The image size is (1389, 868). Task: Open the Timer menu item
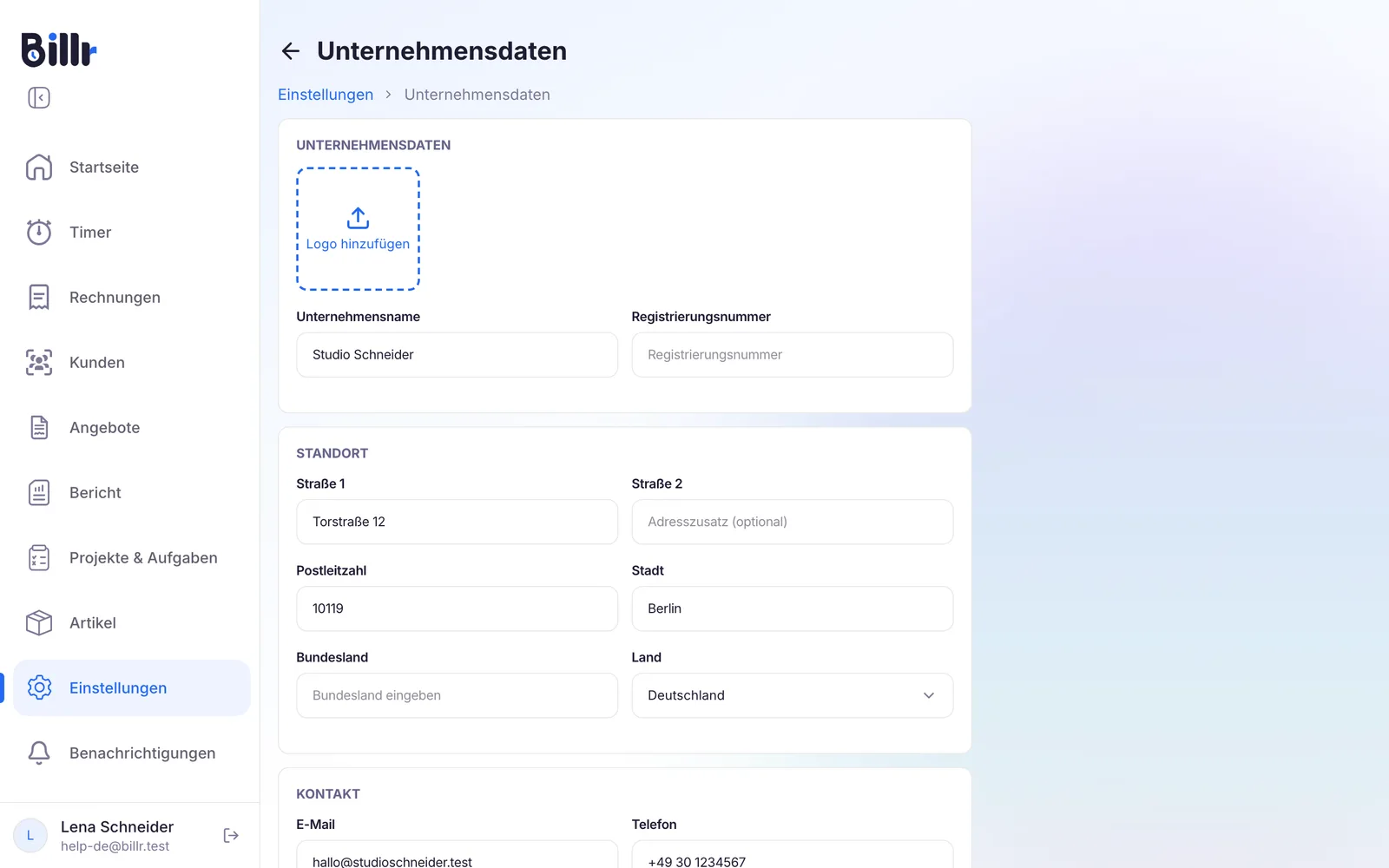click(x=132, y=232)
